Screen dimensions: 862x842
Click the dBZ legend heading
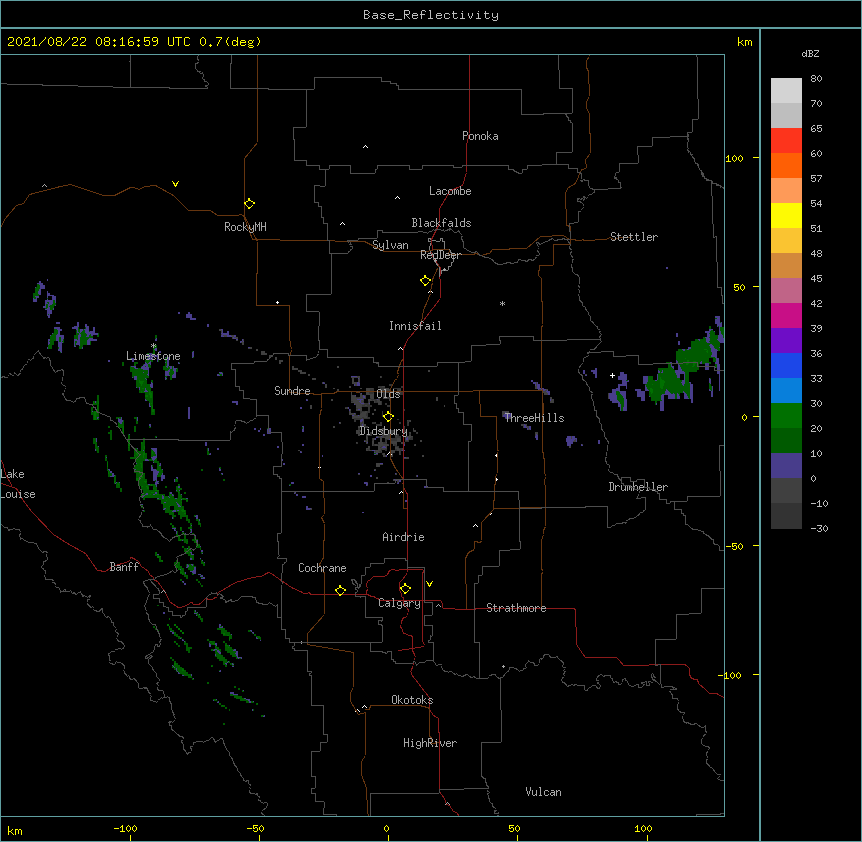(x=810, y=53)
